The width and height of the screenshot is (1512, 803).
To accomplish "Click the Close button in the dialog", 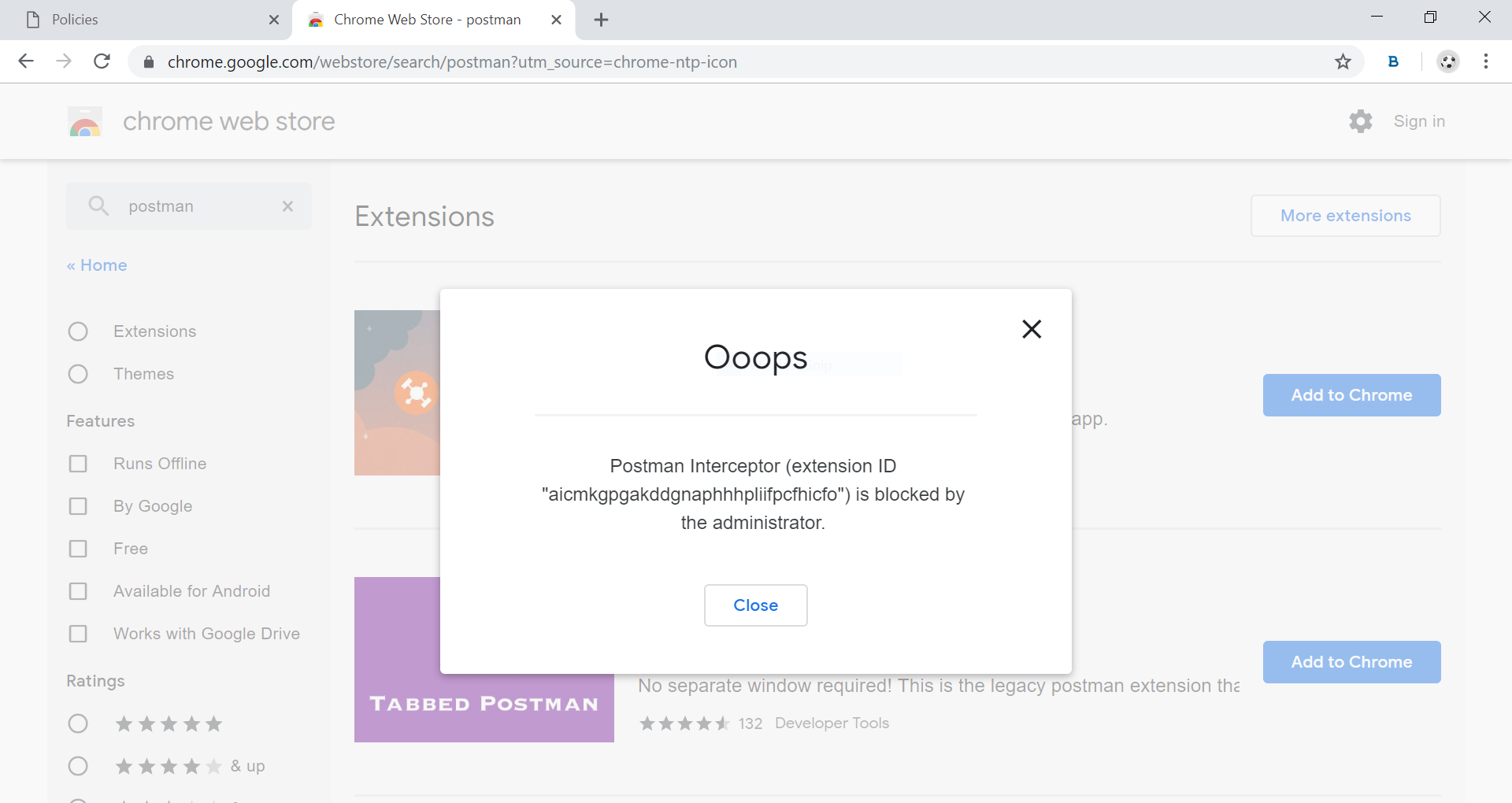I will tap(755, 605).
